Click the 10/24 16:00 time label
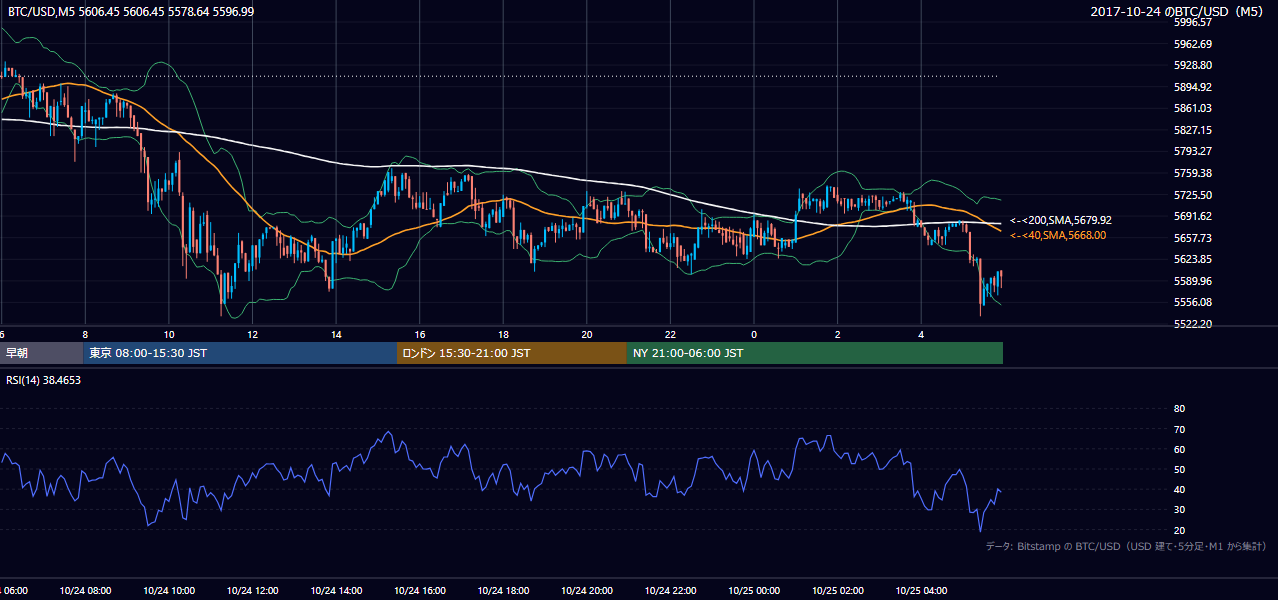The image size is (1278, 600). tap(419, 591)
